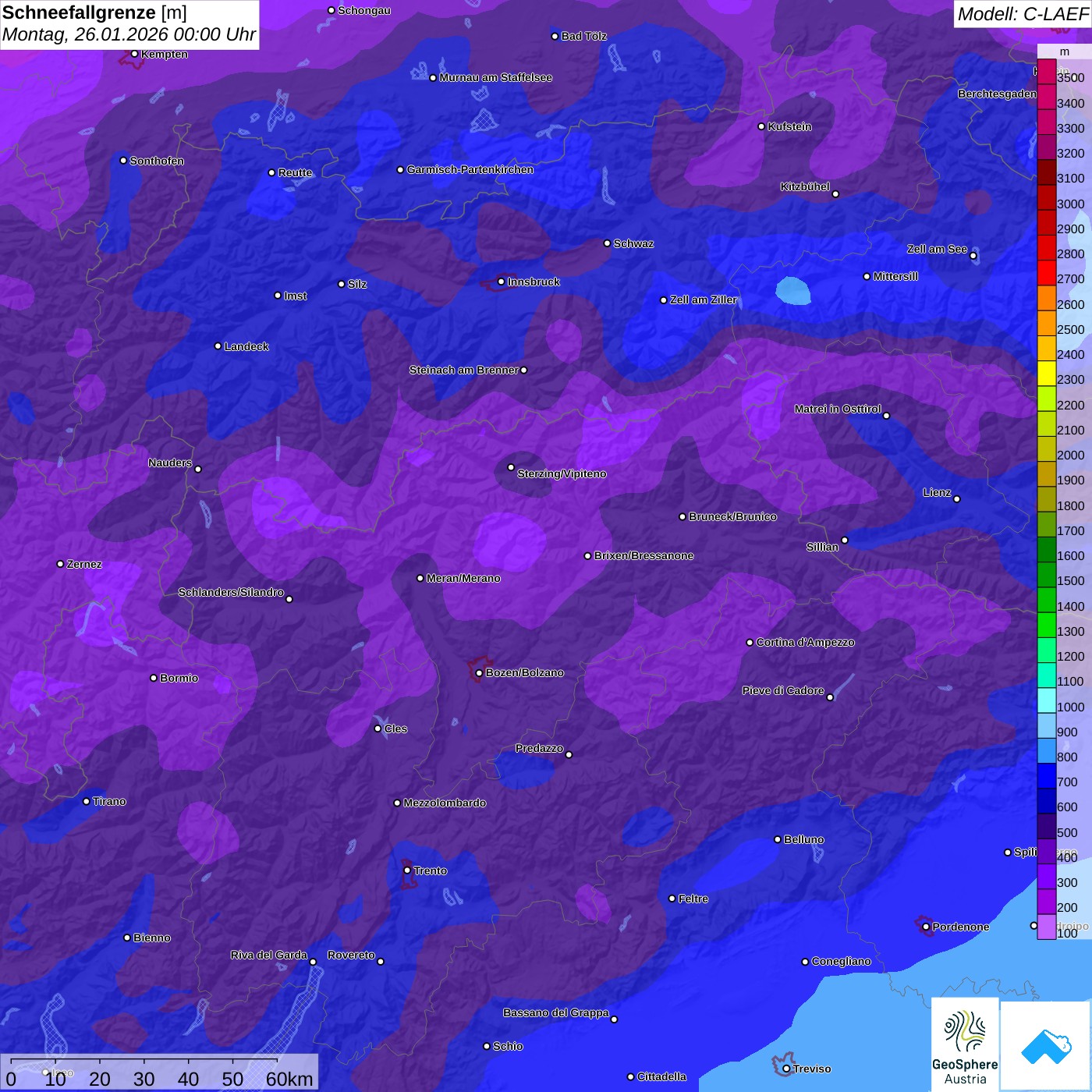Click the Rovereto label
Image resolution: width=1092 pixels, height=1092 pixels.
[x=351, y=955]
